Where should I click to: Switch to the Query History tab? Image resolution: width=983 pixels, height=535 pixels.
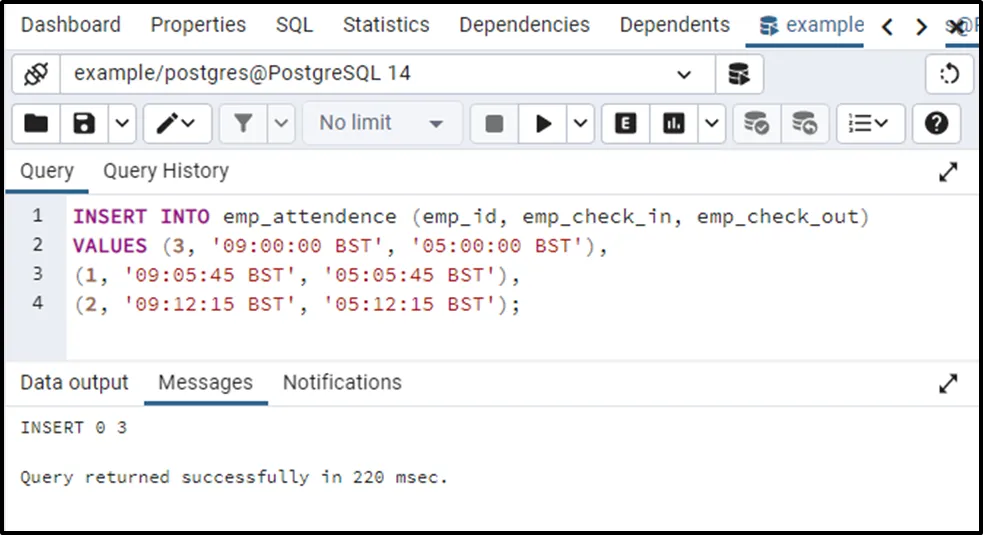[x=166, y=171]
